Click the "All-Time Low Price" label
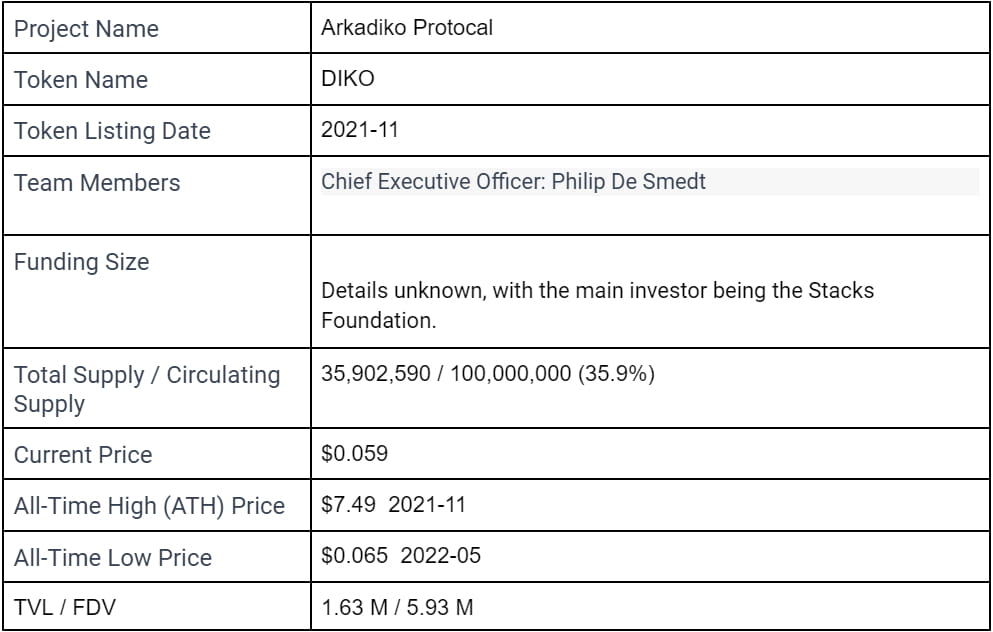 [x=113, y=557]
